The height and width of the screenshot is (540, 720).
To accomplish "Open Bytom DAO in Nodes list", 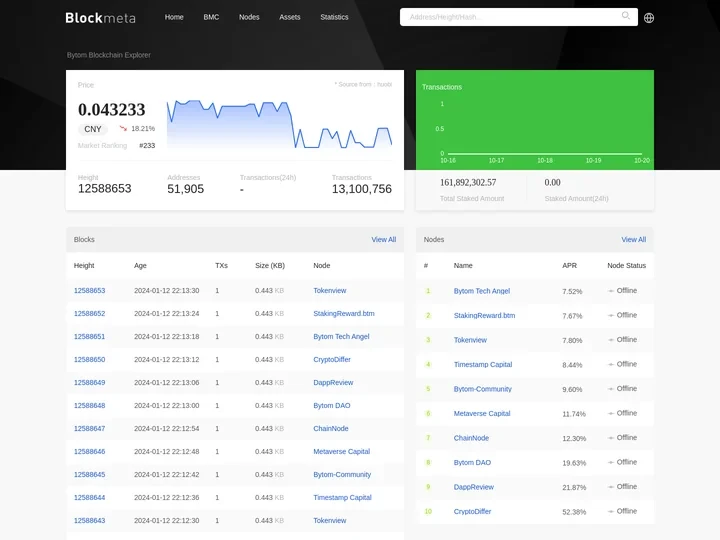I will (x=472, y=462).
